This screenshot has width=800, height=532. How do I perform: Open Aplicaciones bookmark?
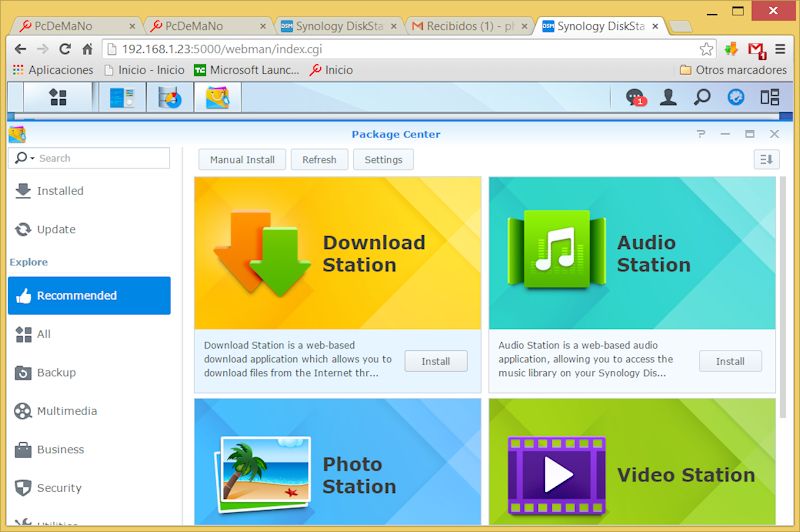tap(53, 70)
